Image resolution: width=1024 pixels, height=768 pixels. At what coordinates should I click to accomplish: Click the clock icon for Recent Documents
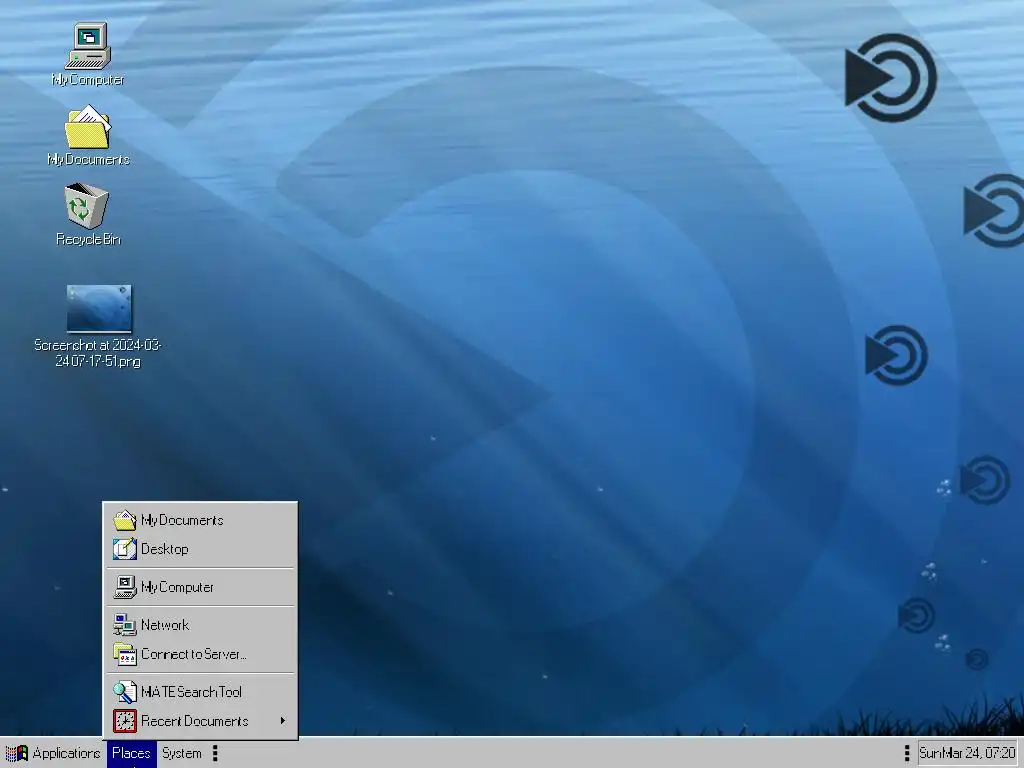click(x=124, y=721)
